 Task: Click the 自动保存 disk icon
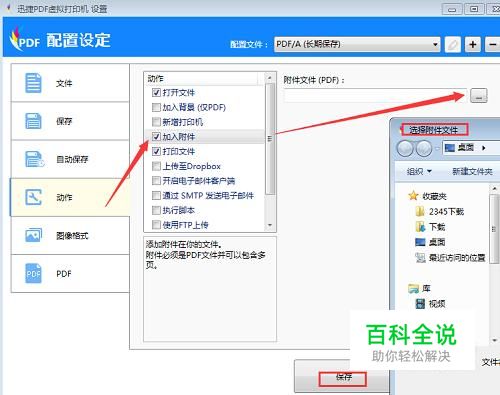pyautogui.click(x=34, y=159)
